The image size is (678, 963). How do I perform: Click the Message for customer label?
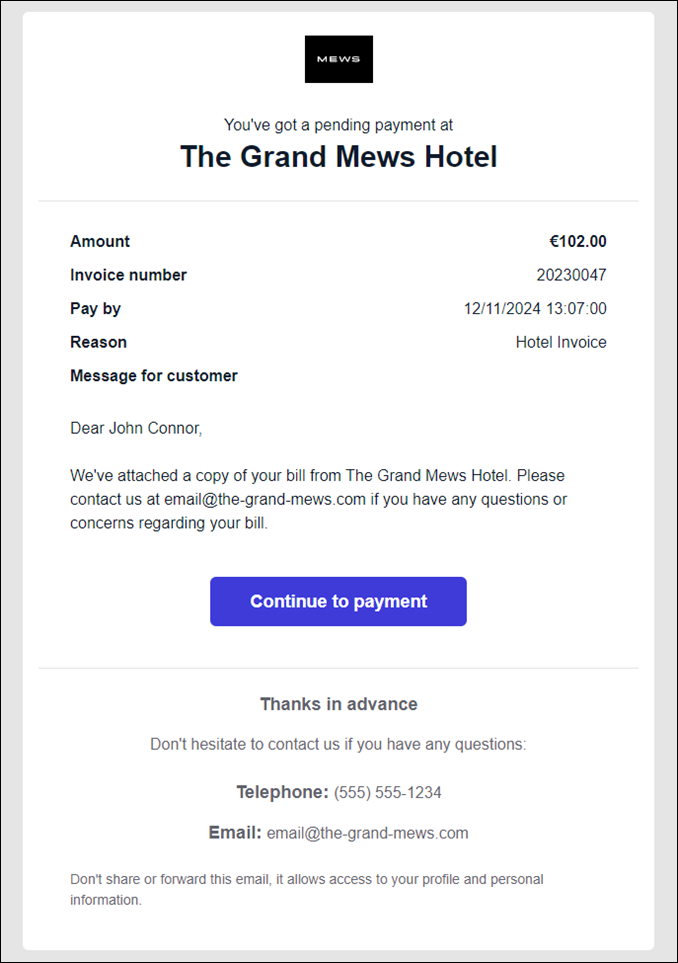pyautogui.click(x=154, y=376)
